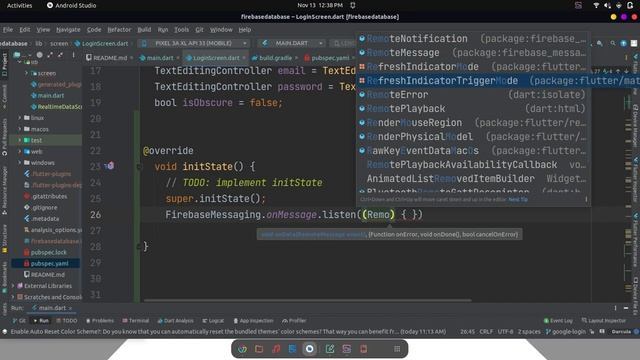Switch to pubspec.yaml editor tab
Viewport: 640px width, 360px height.
(330, 58)
